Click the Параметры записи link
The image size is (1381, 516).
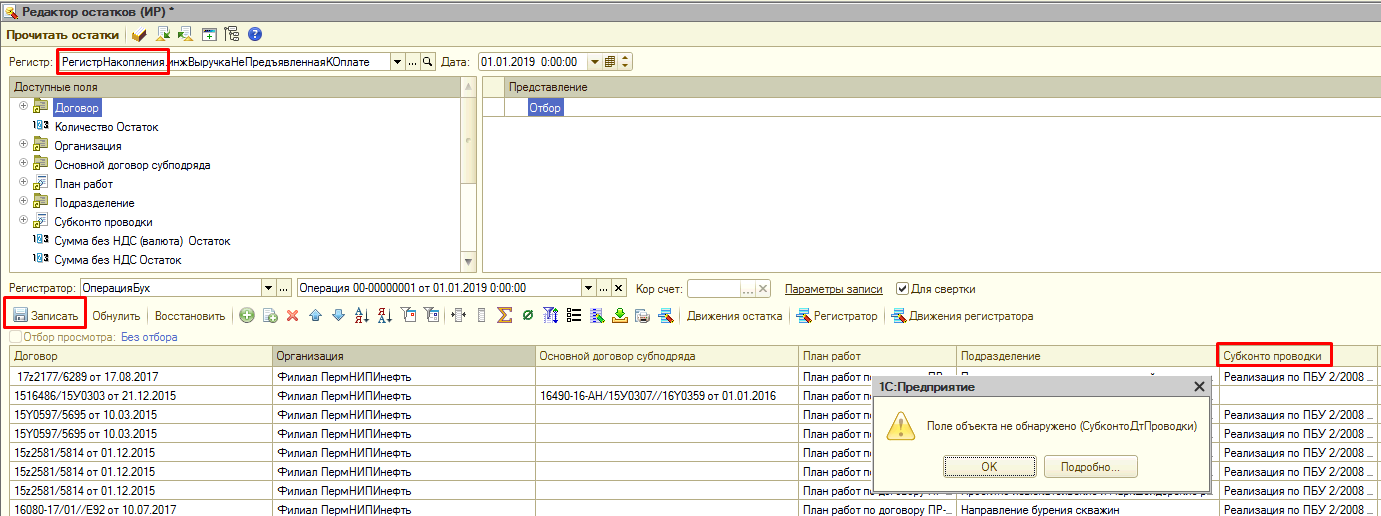click(x=833, y=289)
